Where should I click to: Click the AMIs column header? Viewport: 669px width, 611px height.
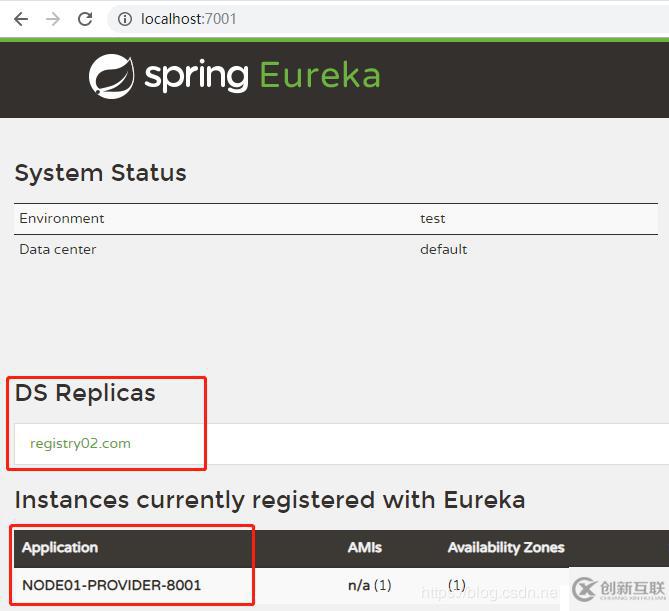click(364, 547)
